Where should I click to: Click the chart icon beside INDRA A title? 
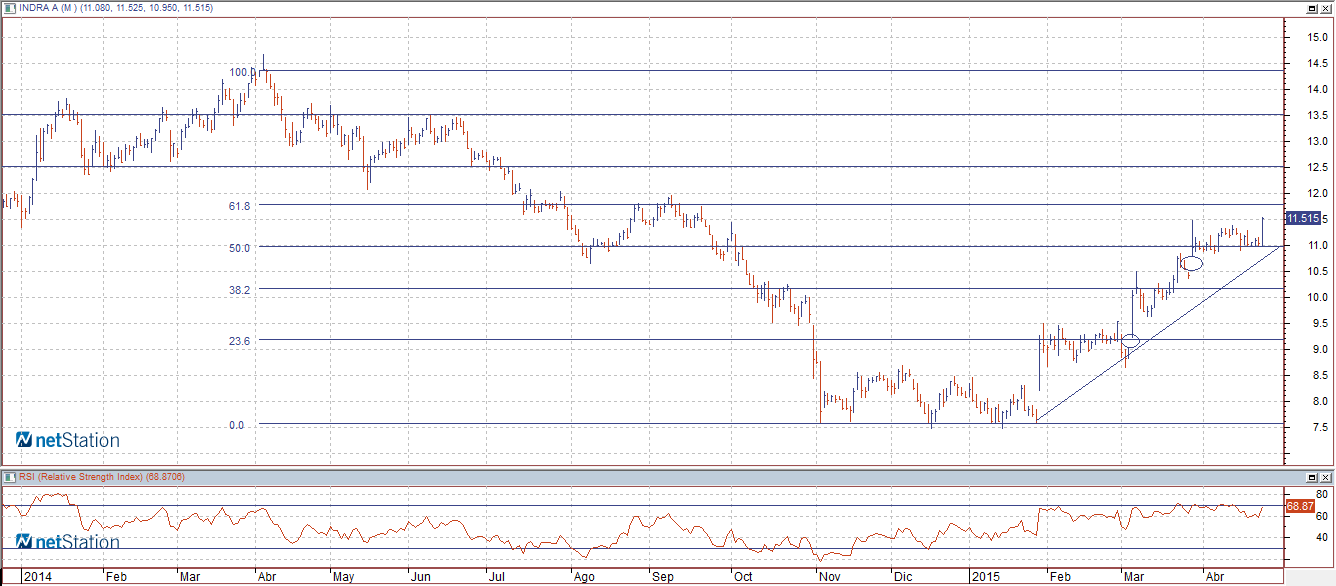coord(9,8)
